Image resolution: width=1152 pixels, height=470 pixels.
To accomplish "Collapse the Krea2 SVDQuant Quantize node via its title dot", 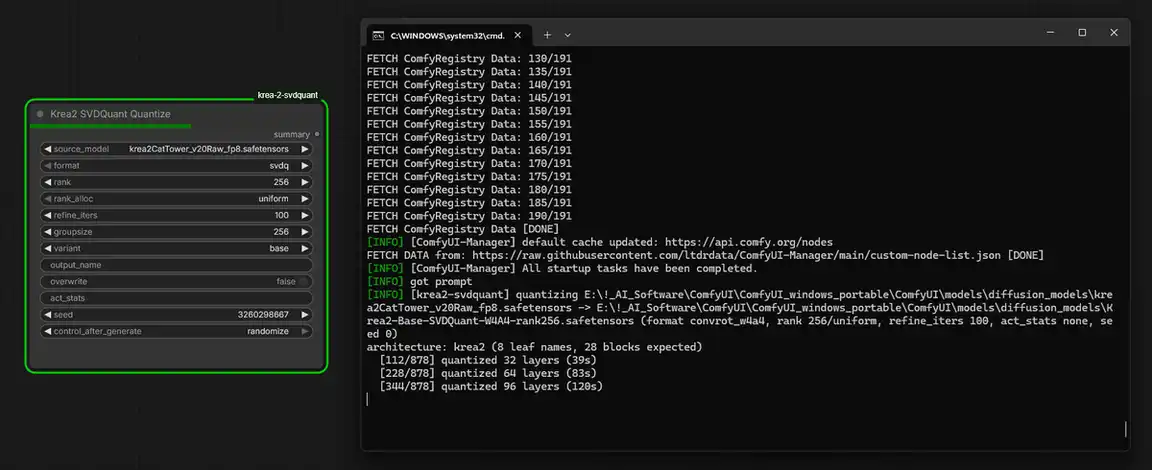I will click(40, 114).
